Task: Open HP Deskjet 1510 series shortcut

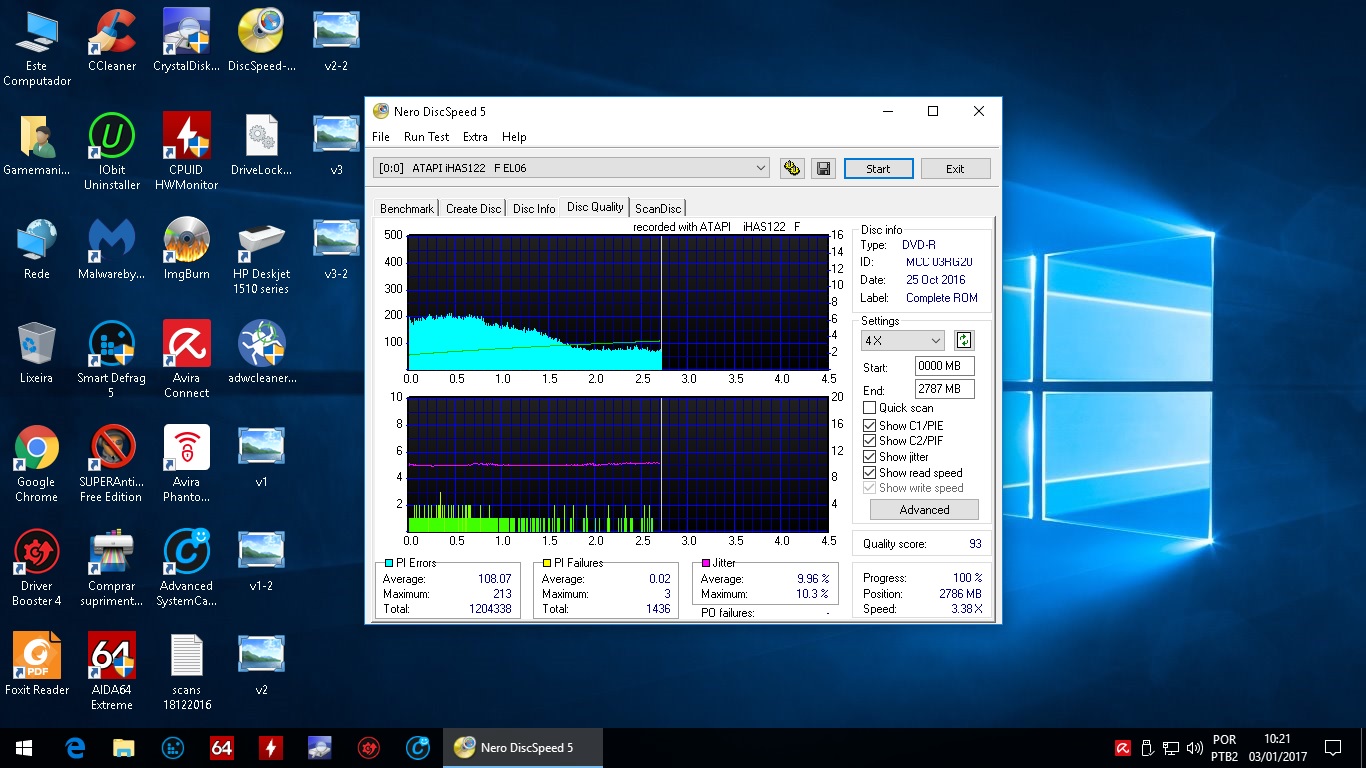Action: [x=261, y=256]
